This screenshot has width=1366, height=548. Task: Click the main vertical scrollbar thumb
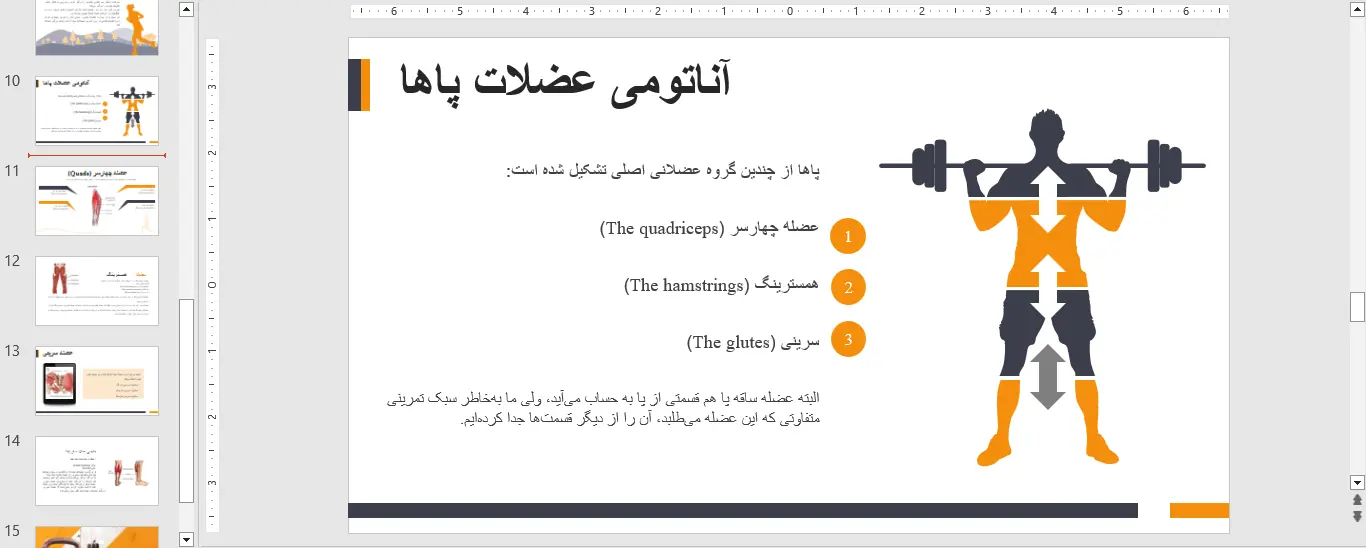click(x=1357, y=307)
